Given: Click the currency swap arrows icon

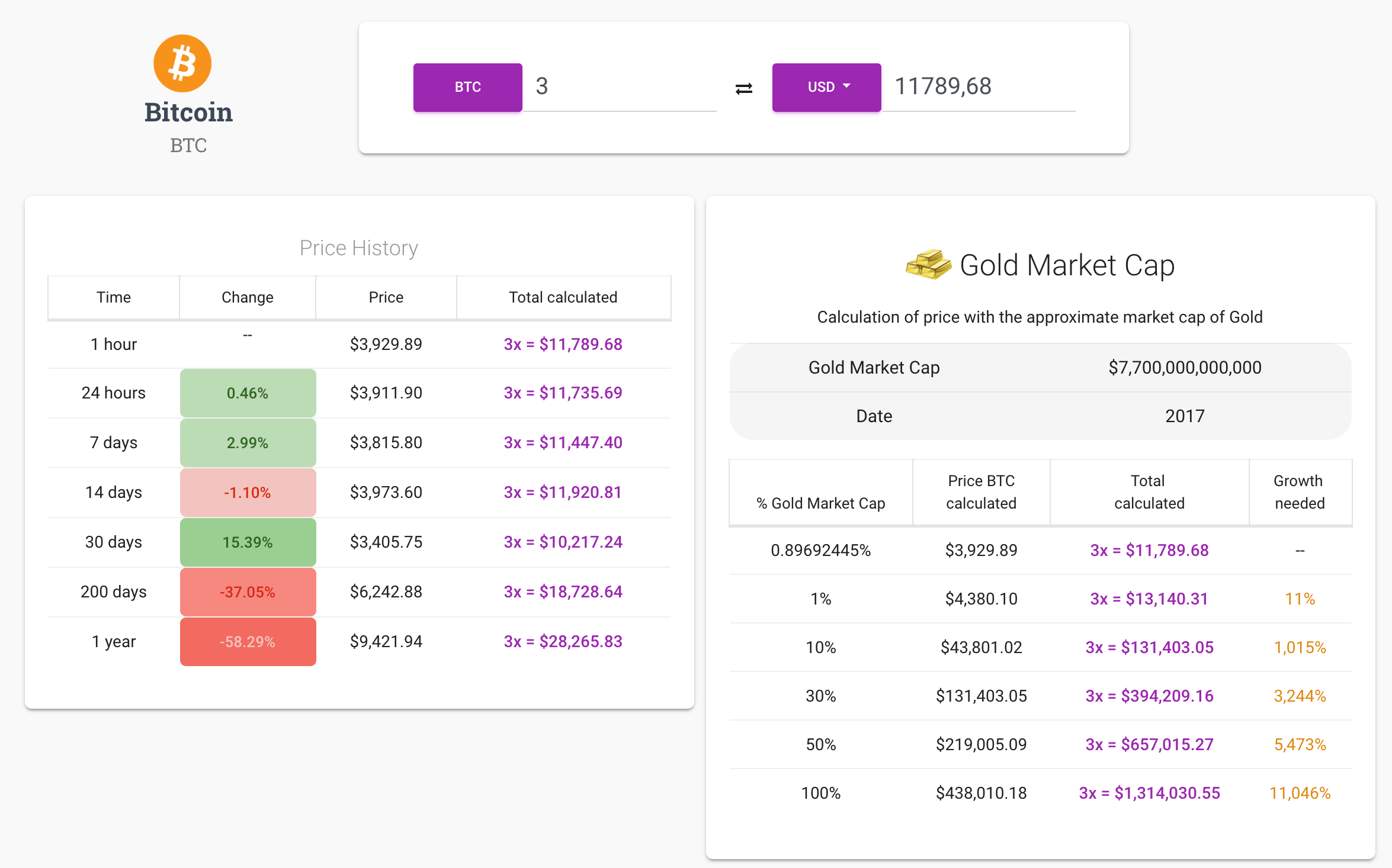Looking at the screenshot, I should click(x=744, y=87).
